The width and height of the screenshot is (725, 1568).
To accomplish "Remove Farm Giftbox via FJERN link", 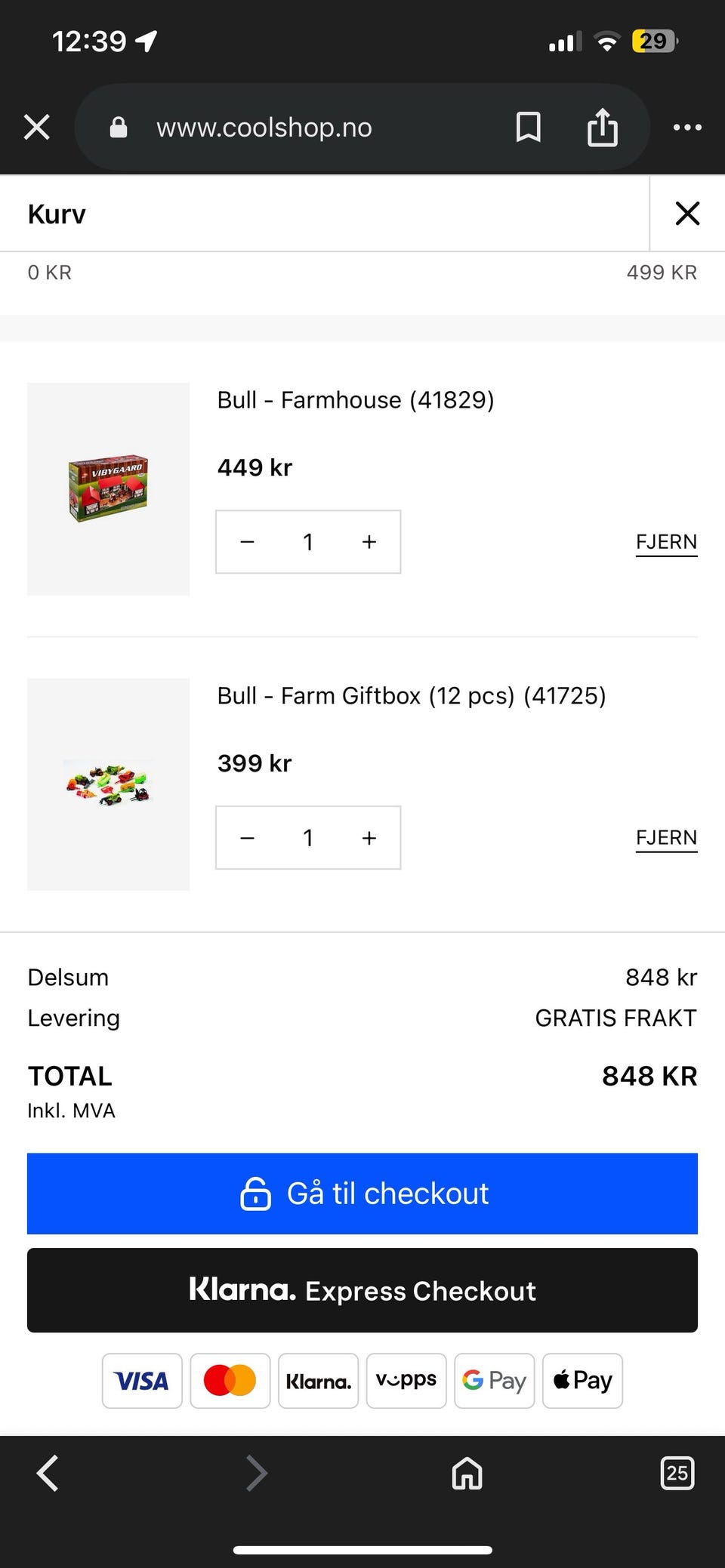I will (666, 838).
